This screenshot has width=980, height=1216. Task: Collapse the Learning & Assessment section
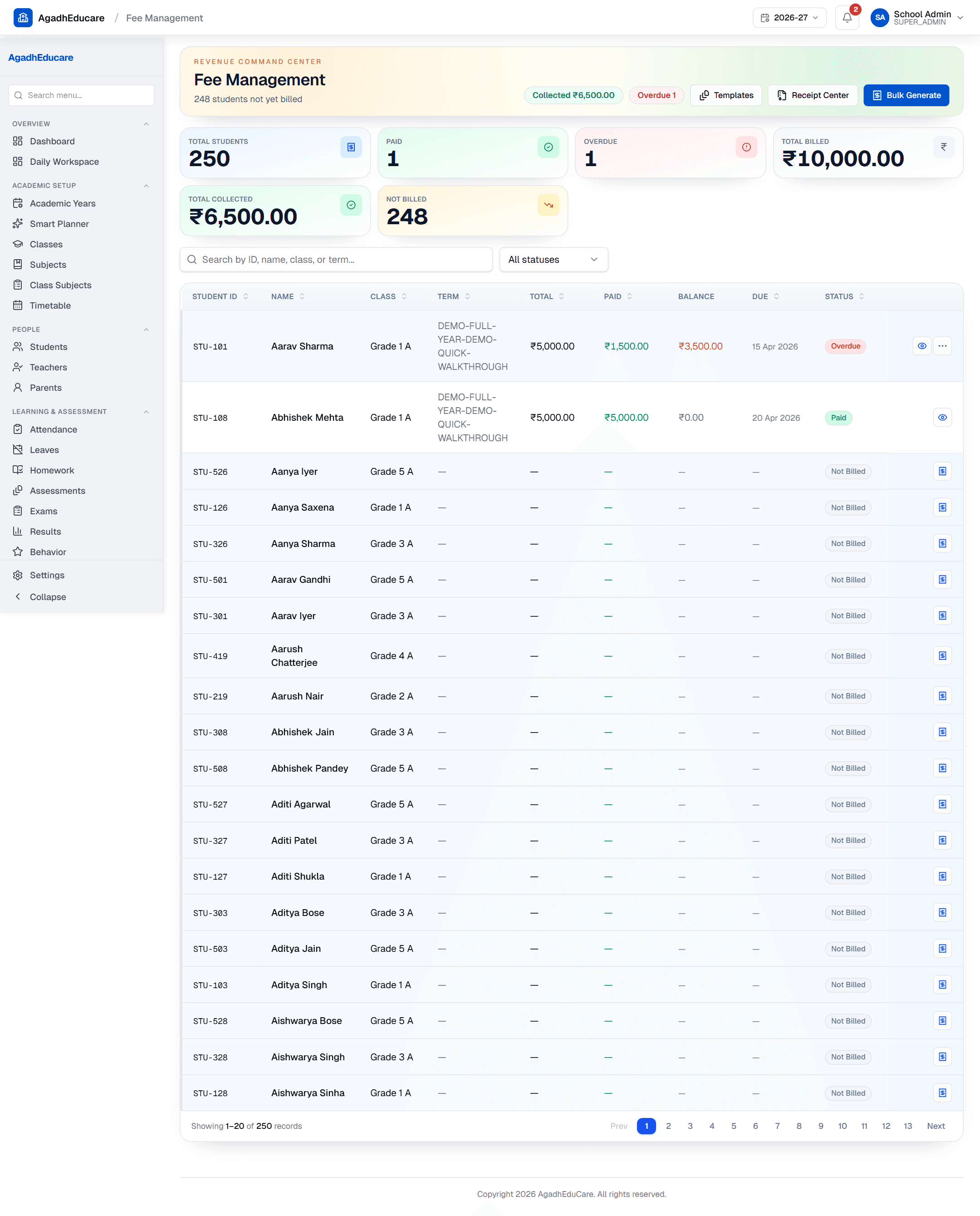click(x=146, y=412)
